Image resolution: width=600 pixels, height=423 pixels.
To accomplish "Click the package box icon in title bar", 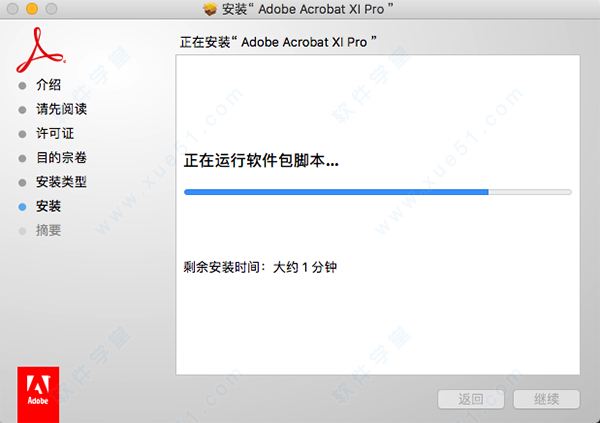I will point(210,9).
